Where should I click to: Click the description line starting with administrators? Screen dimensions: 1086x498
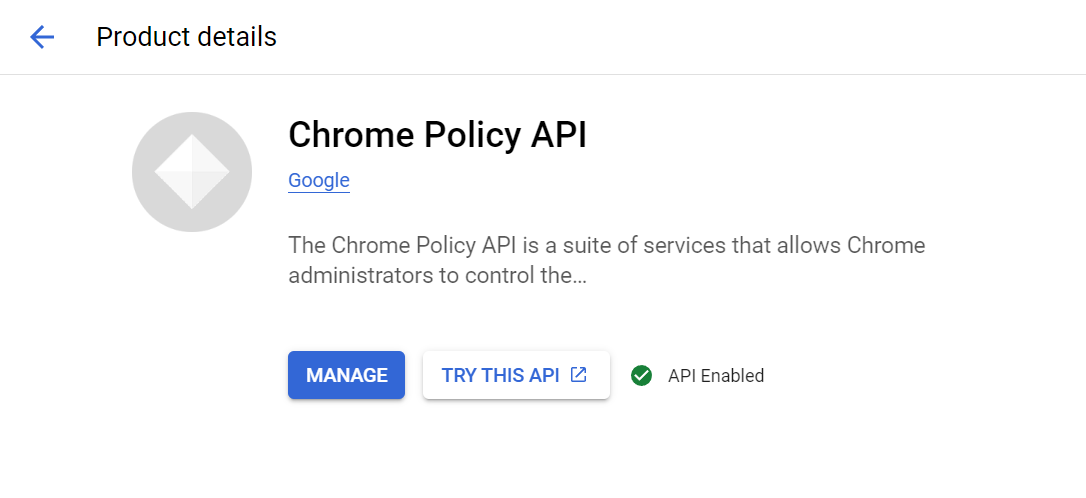coord(437,276)
